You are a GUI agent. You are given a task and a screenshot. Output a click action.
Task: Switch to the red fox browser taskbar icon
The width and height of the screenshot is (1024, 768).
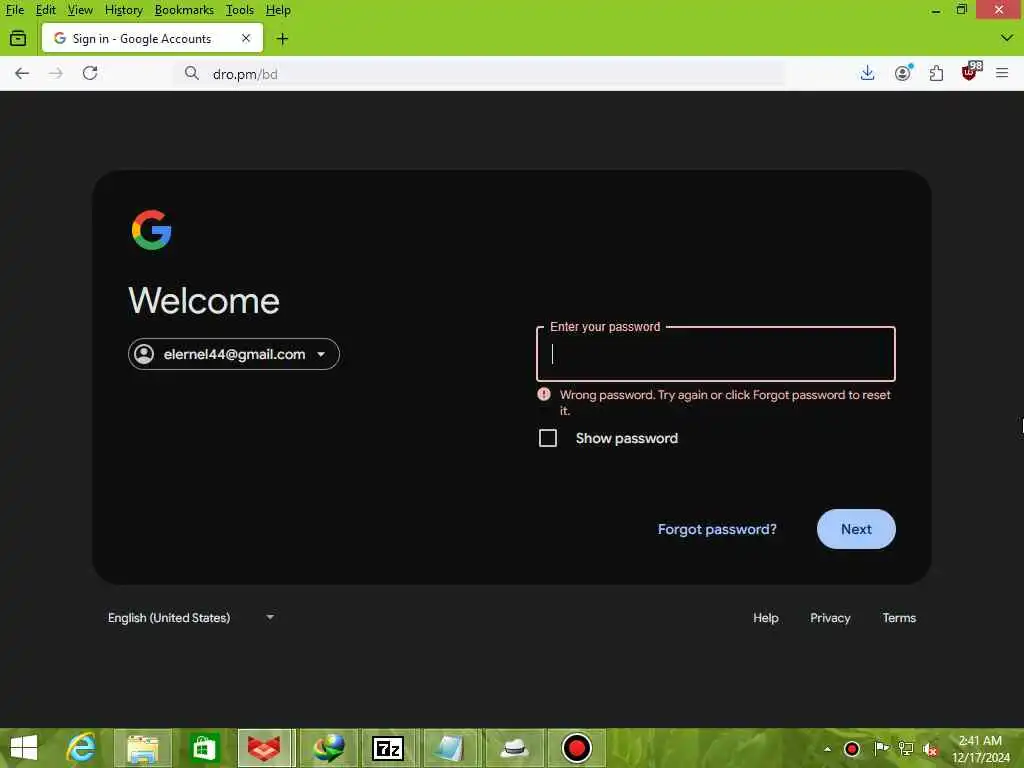(x=266, y=748)
